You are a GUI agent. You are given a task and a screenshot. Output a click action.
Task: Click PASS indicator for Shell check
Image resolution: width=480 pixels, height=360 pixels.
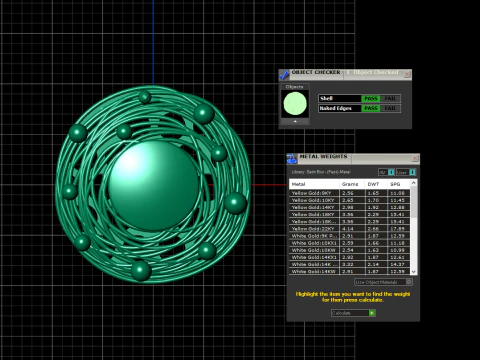pos(371,98)
